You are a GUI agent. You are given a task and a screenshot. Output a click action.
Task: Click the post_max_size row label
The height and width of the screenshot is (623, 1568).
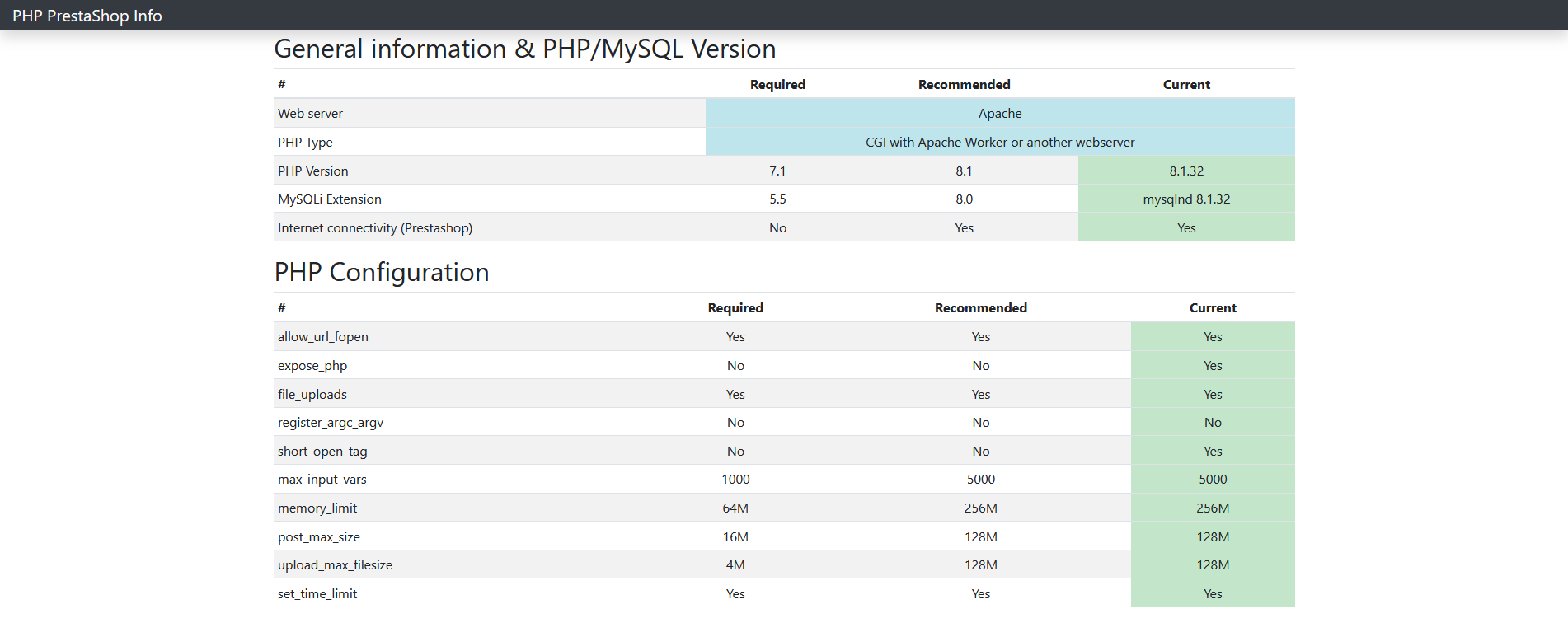point(319,537)
